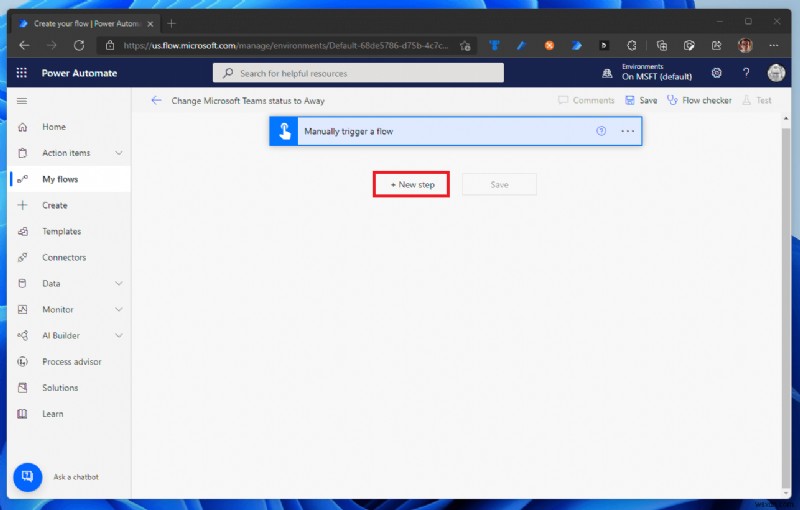Open the Data sidebar item

click(x=51, y=284)
